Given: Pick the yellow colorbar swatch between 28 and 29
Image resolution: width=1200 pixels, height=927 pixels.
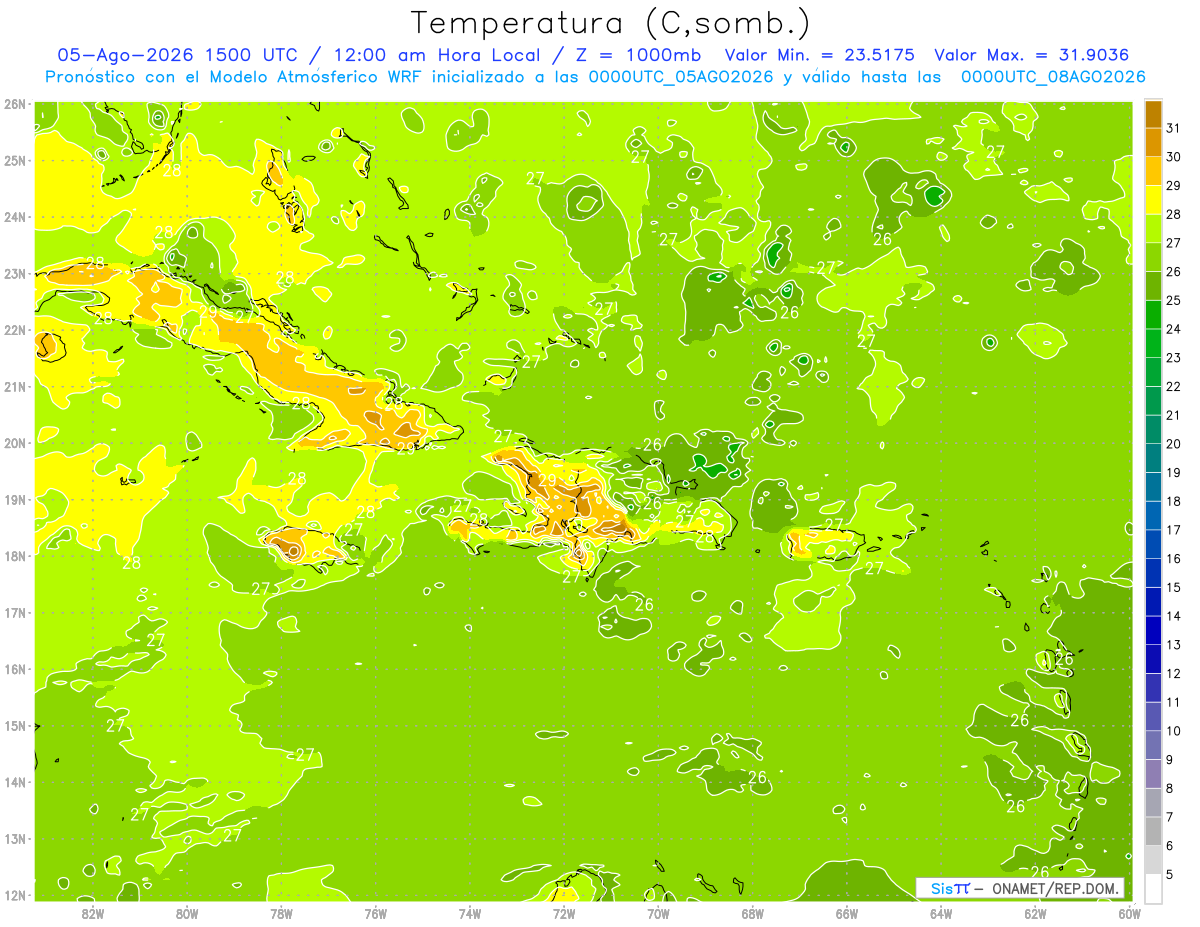Looking at the screenshot, I should tap(1153, 200).
